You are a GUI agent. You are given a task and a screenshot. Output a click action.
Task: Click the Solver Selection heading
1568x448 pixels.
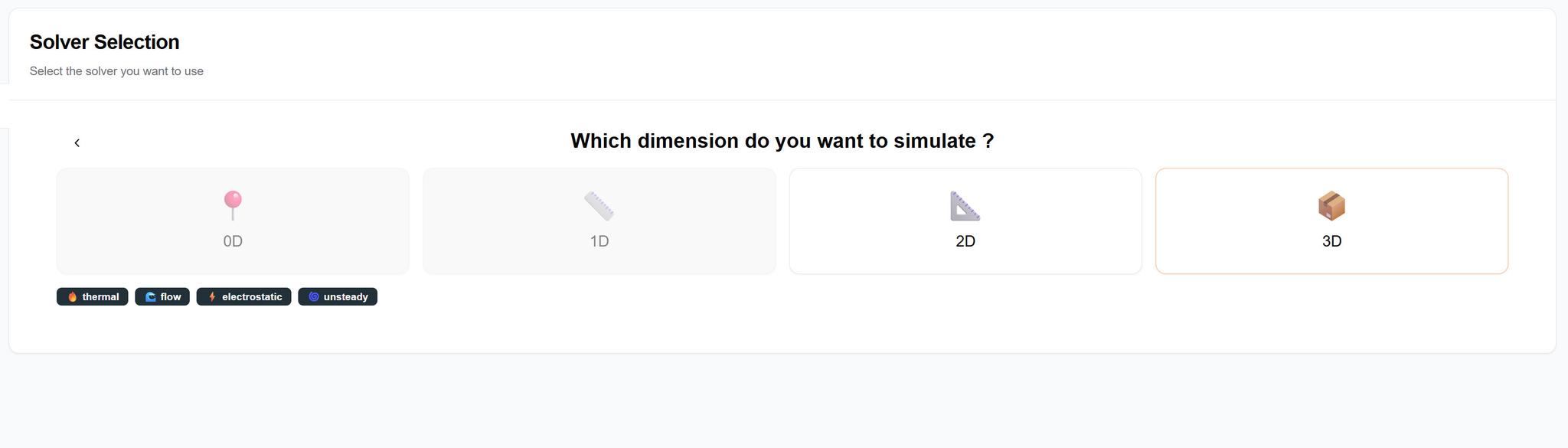[105, 42]
